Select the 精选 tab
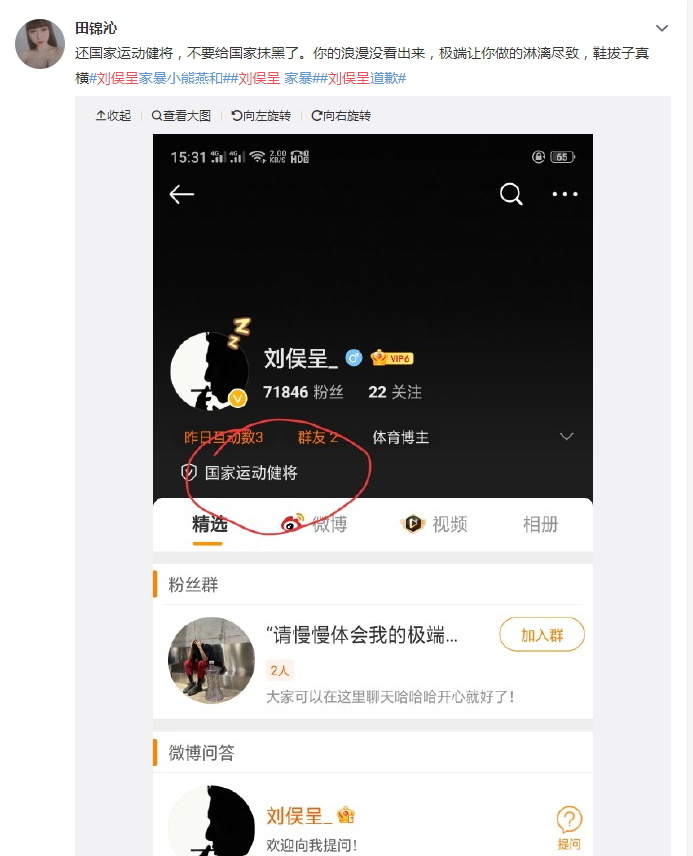The image size is (693, 856). click(x=209, y=524)
